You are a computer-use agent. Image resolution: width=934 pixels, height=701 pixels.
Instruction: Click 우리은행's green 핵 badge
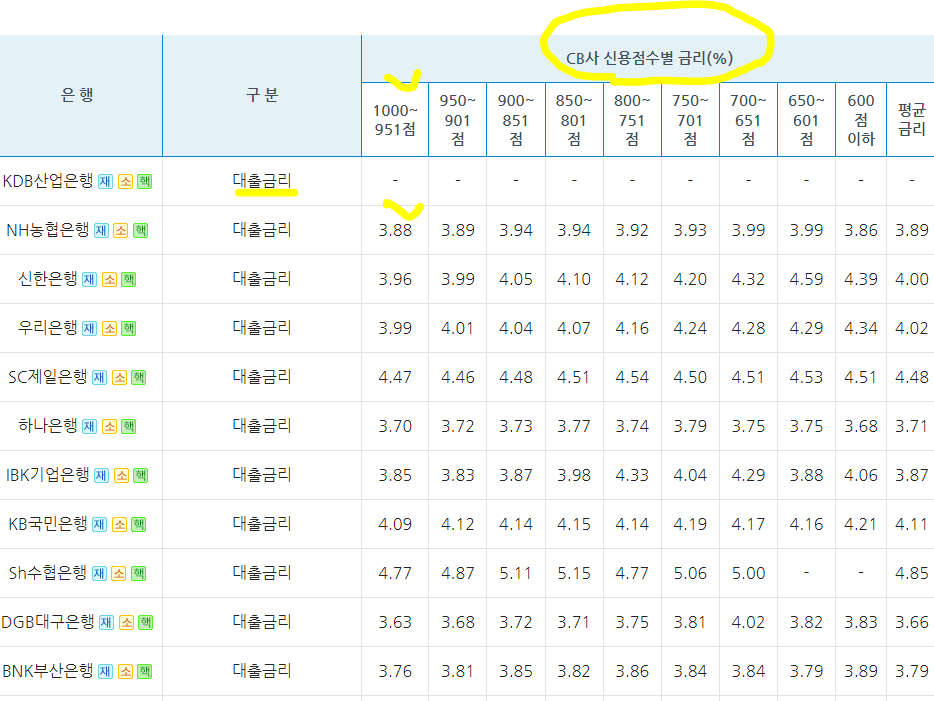pyautogui.click(x=129, y=328)
